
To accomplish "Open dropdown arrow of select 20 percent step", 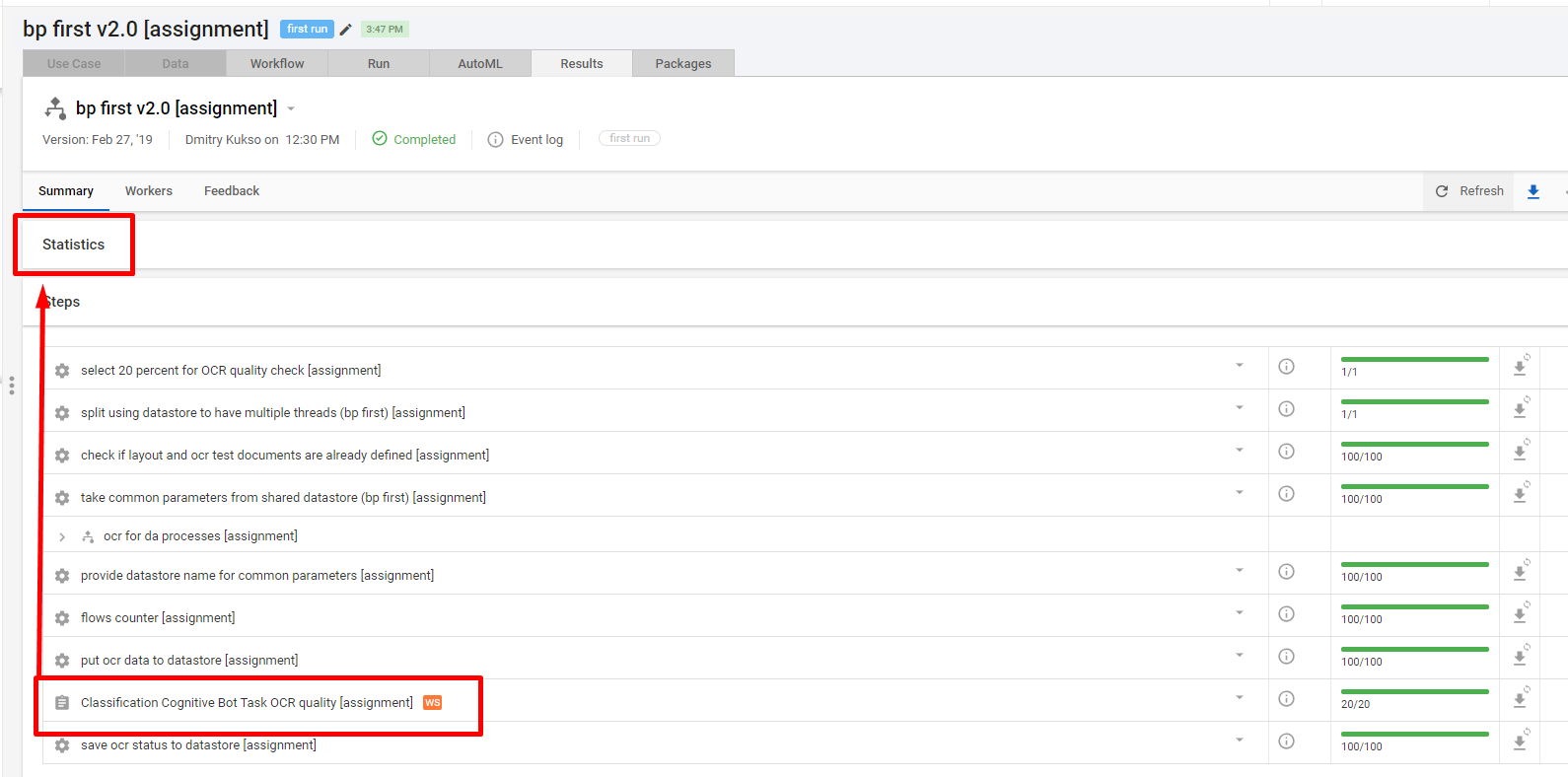I will pos(1240,366).
